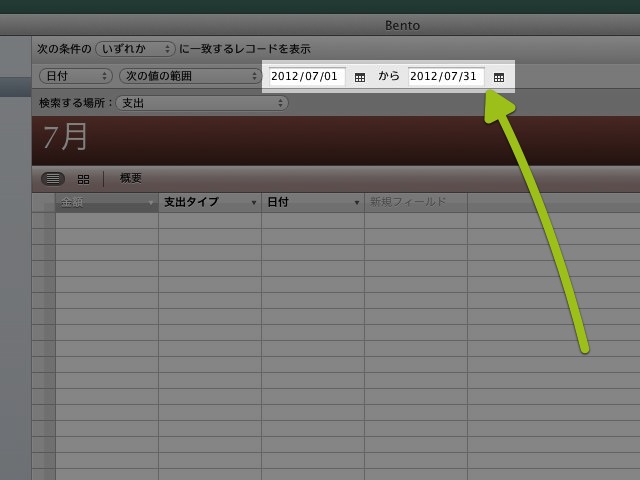
Task: Open calendar picker for start date 2012/07/01
Action: pyautogui.click(x=360, y=77)
